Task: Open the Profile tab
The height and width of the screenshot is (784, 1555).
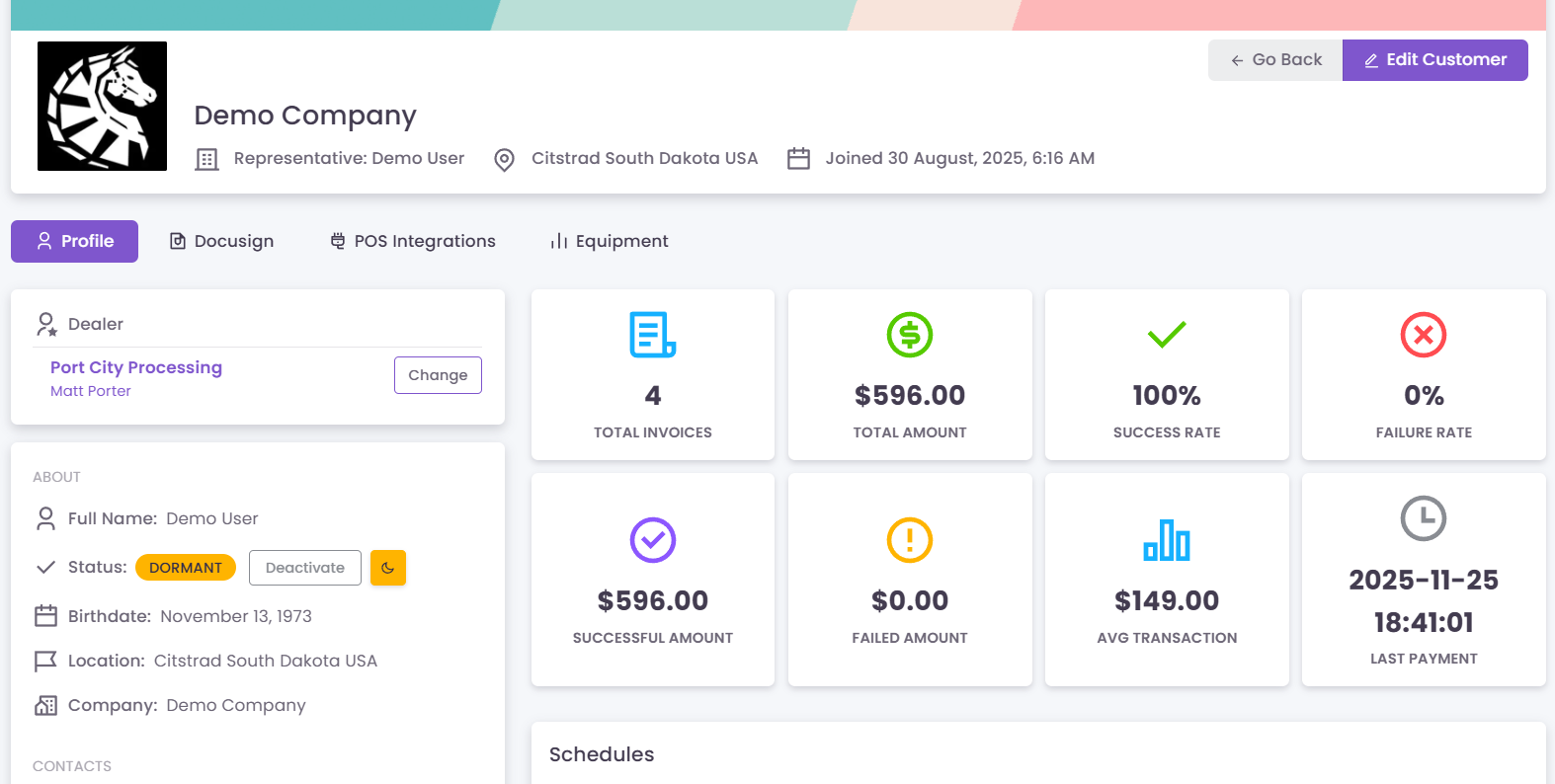Action: click(x=74, y=241)
